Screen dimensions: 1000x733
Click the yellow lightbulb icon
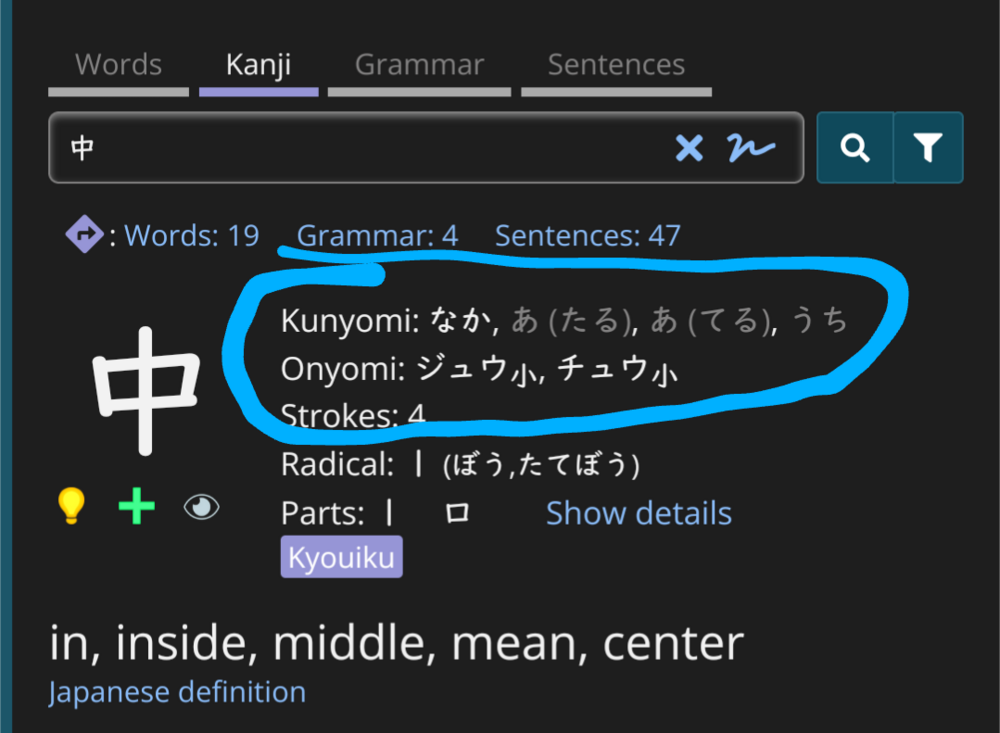[x=70, y=508]
